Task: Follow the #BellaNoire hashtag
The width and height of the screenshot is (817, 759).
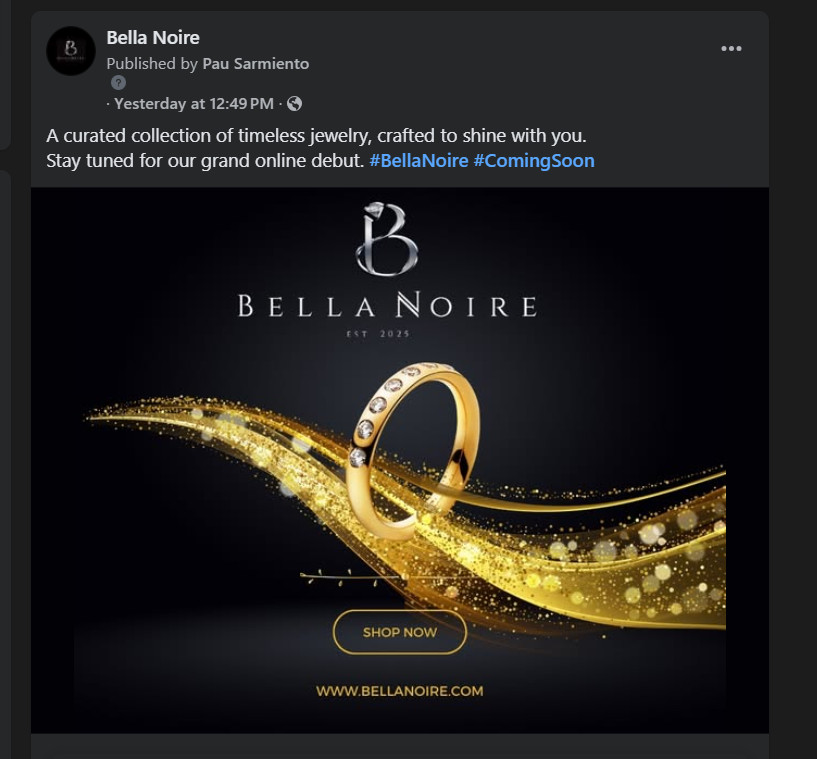Action: (418, 161)
